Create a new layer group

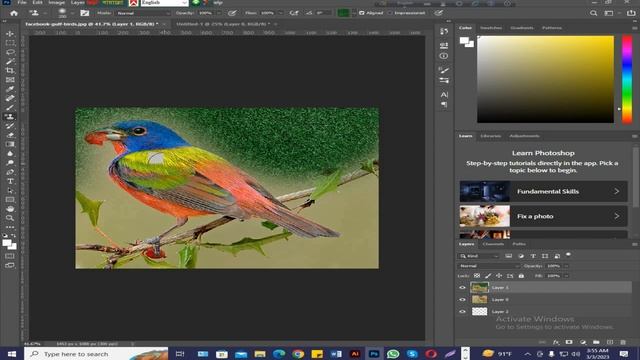(x=596, y=342)
